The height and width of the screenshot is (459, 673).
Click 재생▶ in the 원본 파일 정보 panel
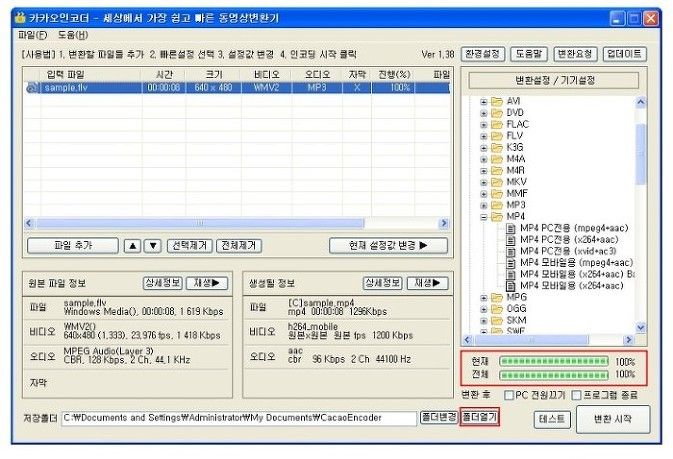pyautogui.click(x=207, y=283)
